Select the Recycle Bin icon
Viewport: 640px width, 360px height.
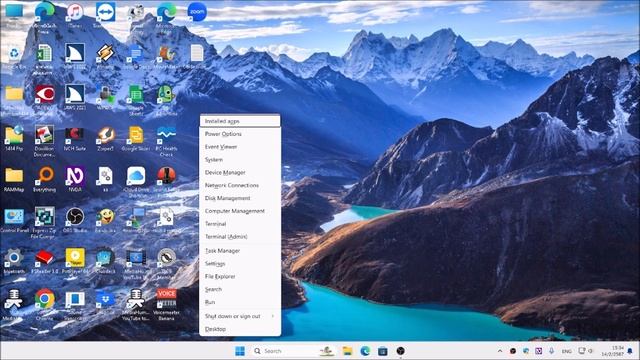point(14,56)
